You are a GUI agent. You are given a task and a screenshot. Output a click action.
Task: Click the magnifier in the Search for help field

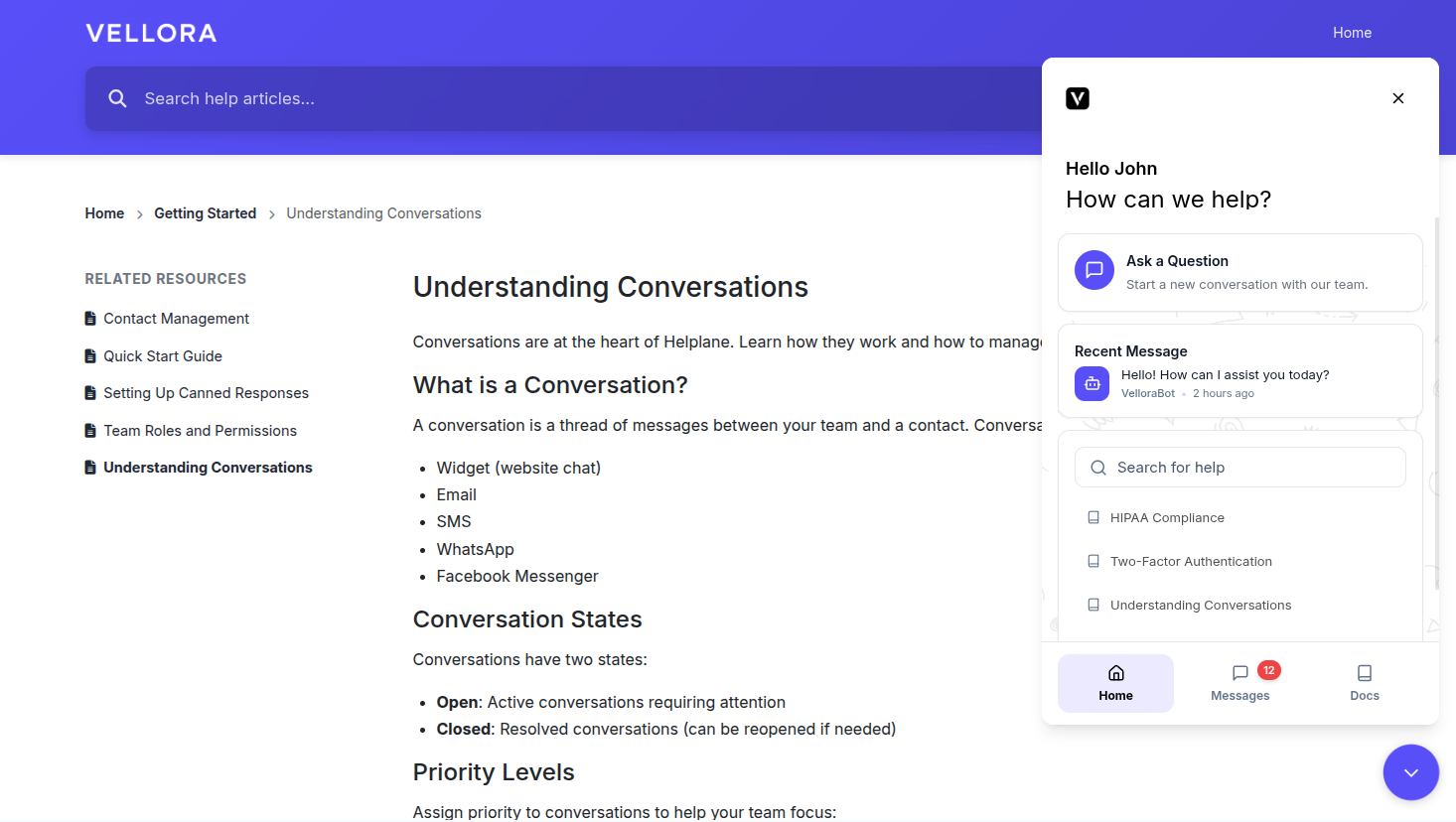point(1097,467)
